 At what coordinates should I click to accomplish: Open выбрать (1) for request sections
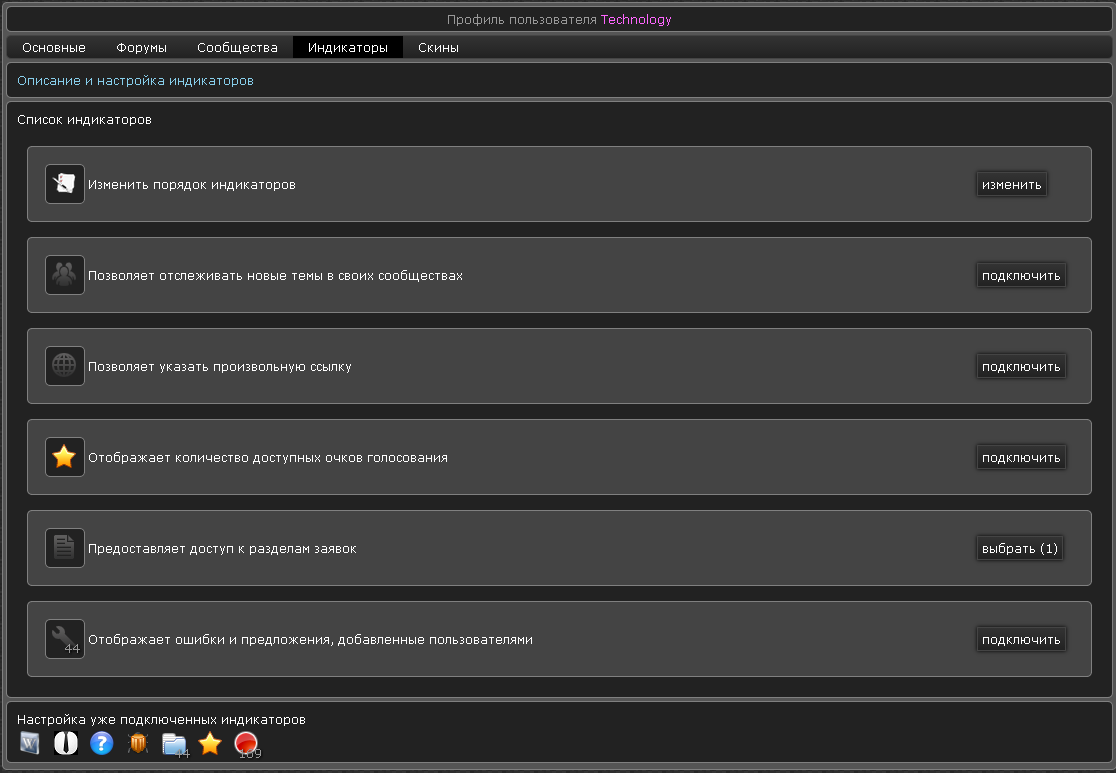click(x=1019, y=548)
